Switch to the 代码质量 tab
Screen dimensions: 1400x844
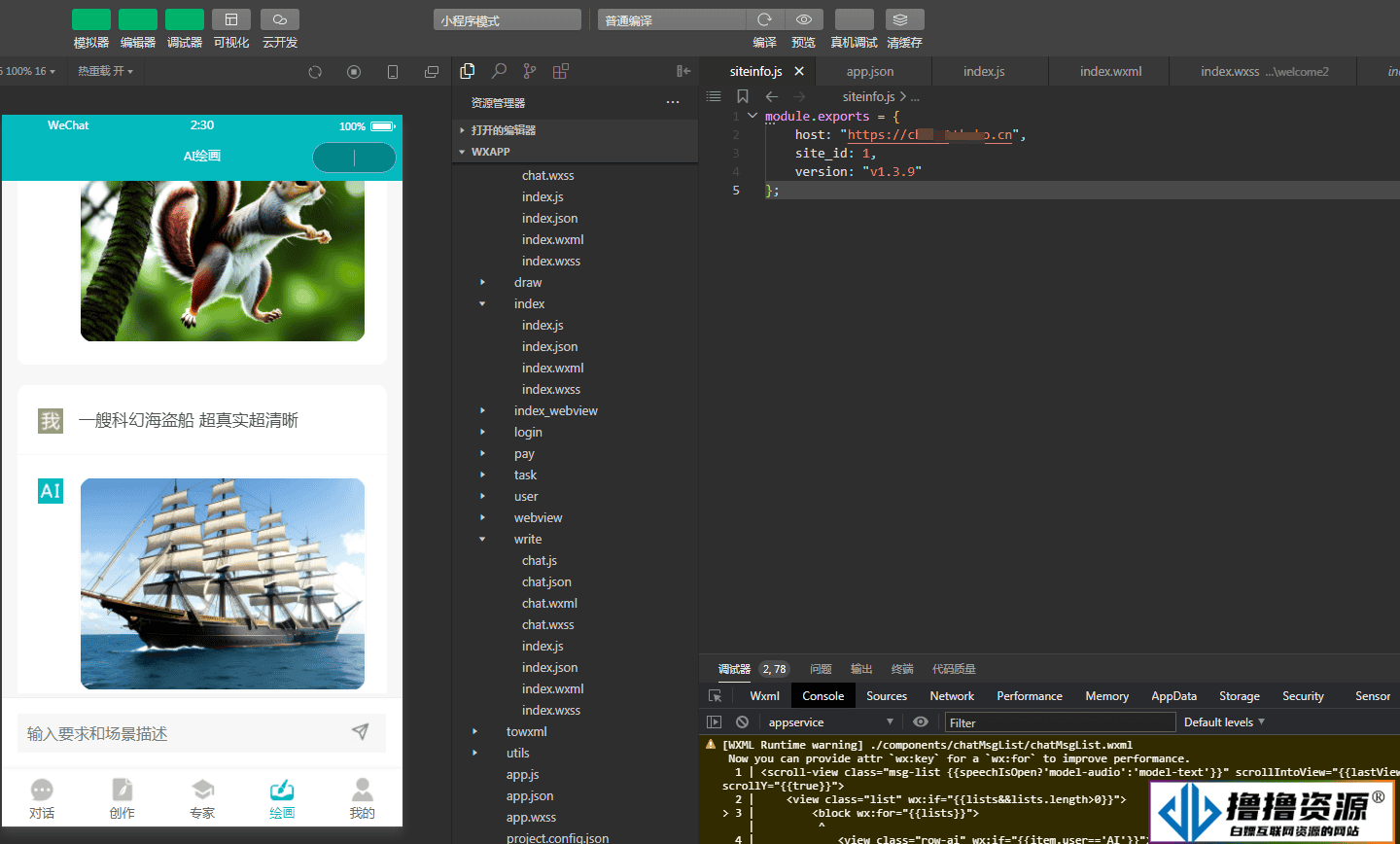tap(954, 669)
